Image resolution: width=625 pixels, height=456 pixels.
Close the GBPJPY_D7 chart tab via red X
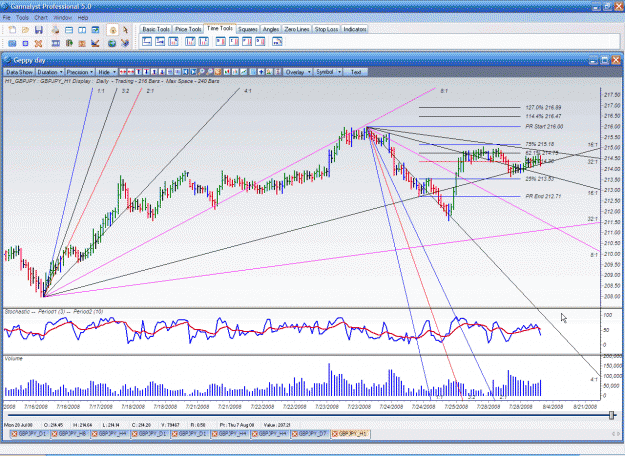295,434
